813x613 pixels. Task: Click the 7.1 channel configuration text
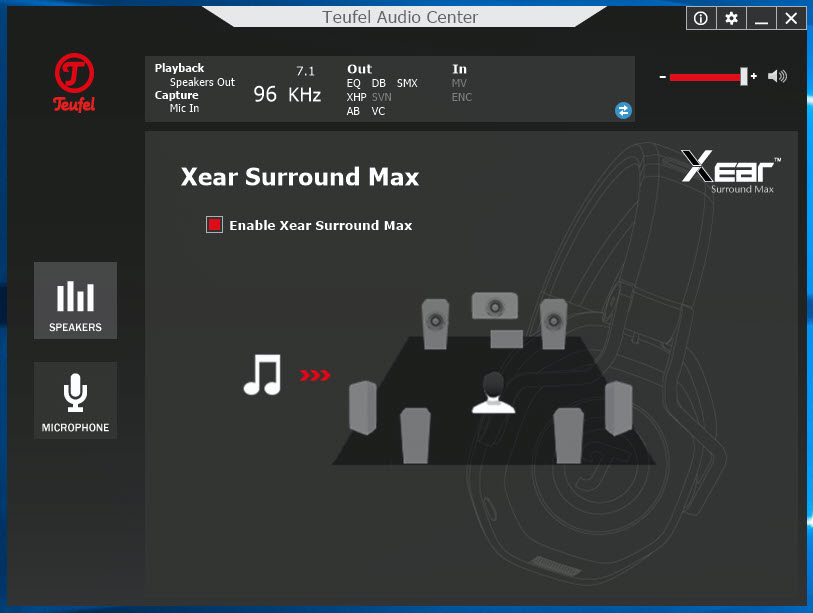(305, 71)
